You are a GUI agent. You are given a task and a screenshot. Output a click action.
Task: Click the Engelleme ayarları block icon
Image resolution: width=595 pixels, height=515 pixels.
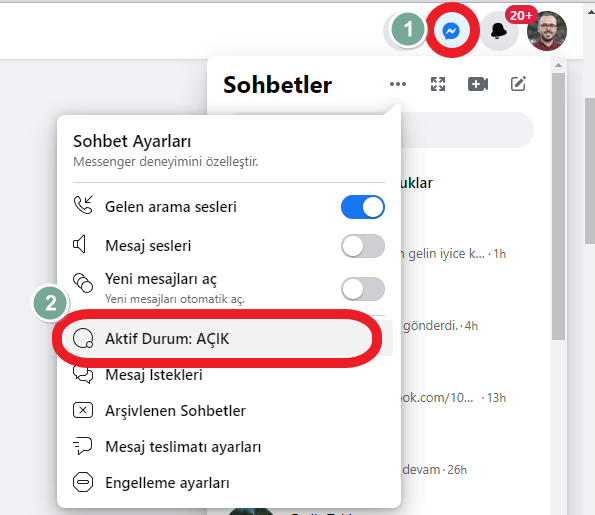(x=83, y=482)
